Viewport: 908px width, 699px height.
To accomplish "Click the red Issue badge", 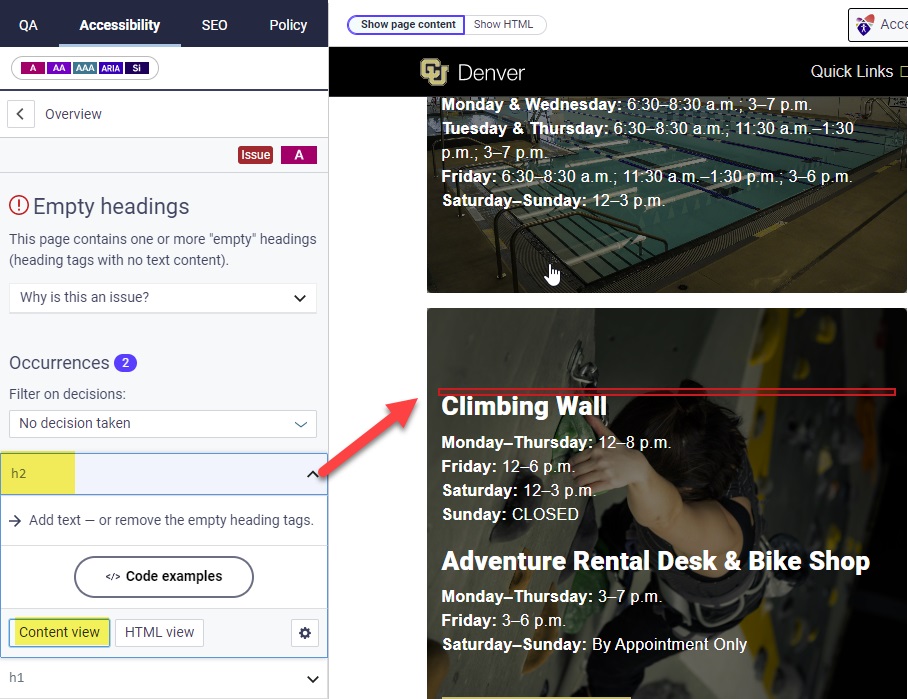I will 255,154.
